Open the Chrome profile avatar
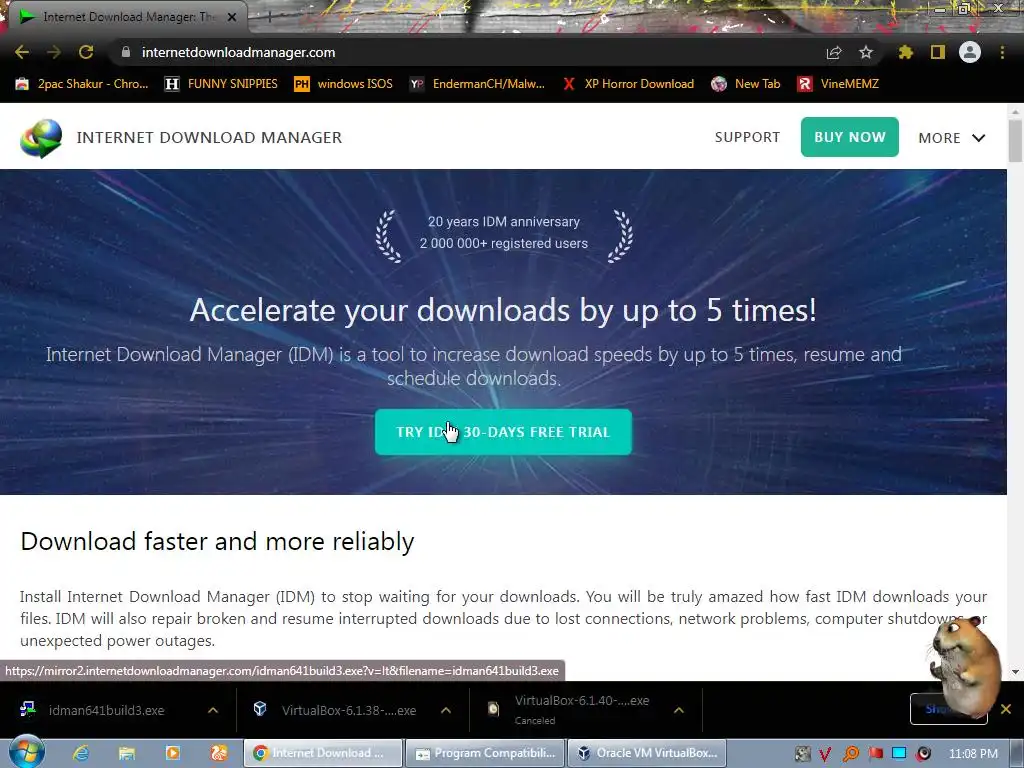This screenshot has height=768, width=1024. point(970,52)
